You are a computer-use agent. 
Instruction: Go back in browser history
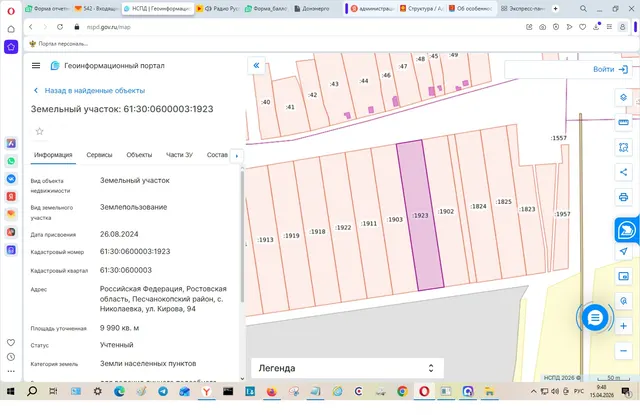pos(31,27)
